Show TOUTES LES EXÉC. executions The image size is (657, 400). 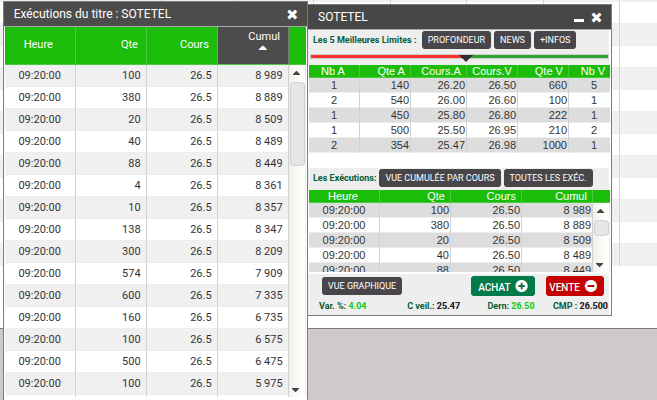(548, 178)
